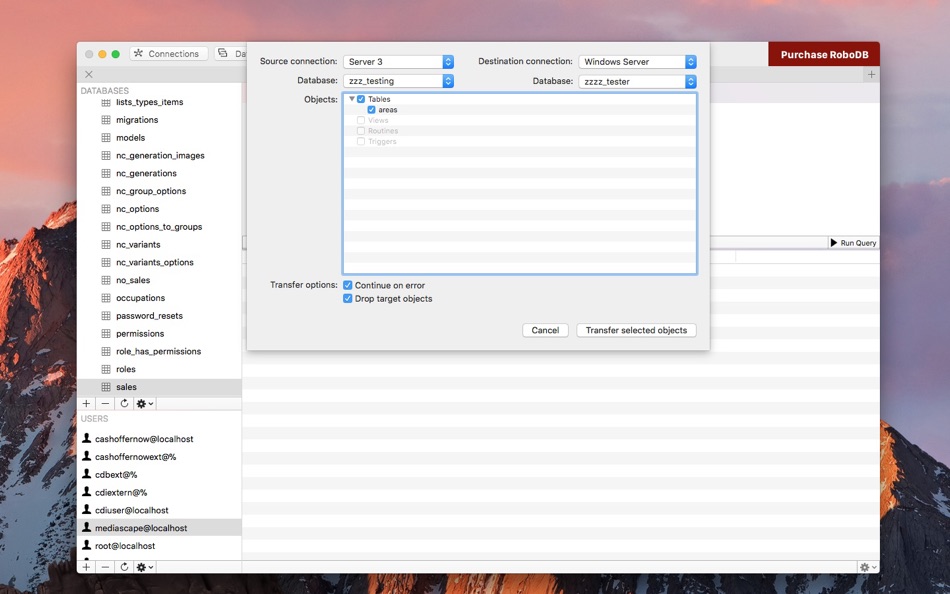The width and height of the screenshot is (950, 594).
Task: Click Transfer selected objects button
Action: [x=636, y=330]
